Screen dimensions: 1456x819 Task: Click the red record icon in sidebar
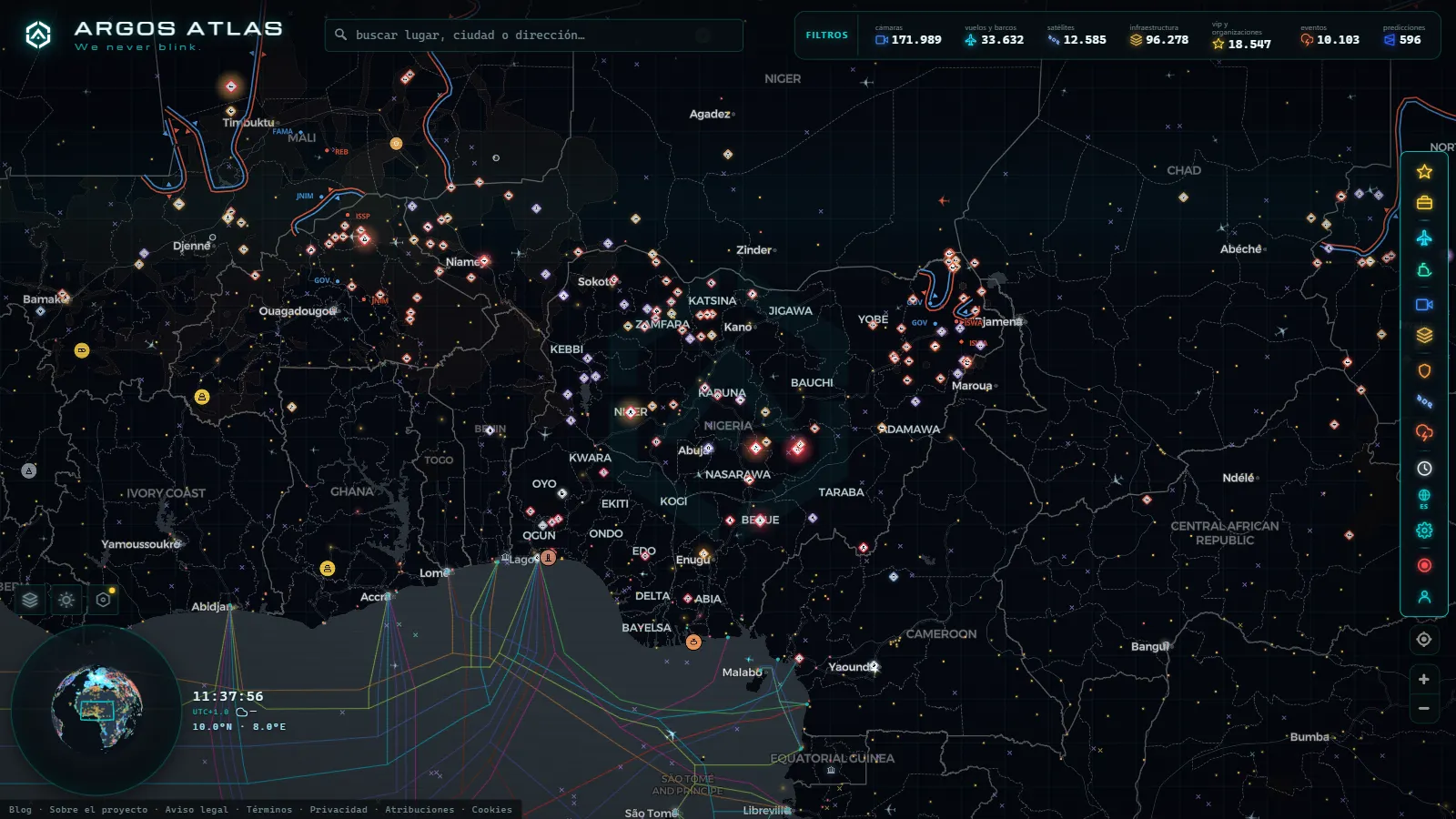click(x=1424, y=565)
